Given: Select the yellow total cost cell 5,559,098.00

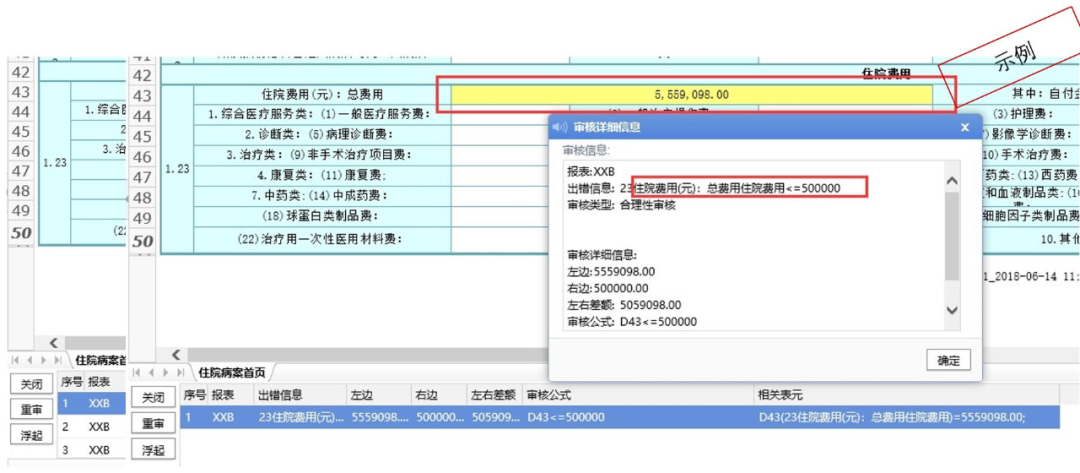Looking at the screenshot, I should tap(692, 94).
